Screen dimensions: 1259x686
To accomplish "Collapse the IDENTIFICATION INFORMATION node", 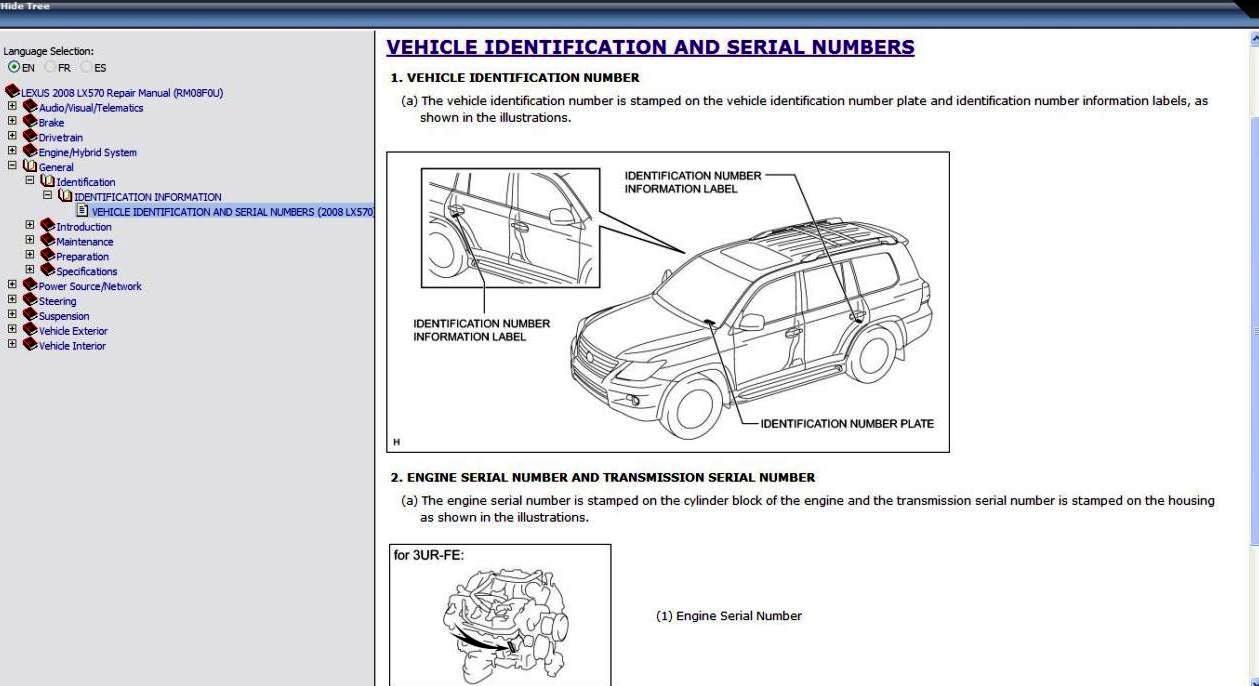I will tap(48, 196).
